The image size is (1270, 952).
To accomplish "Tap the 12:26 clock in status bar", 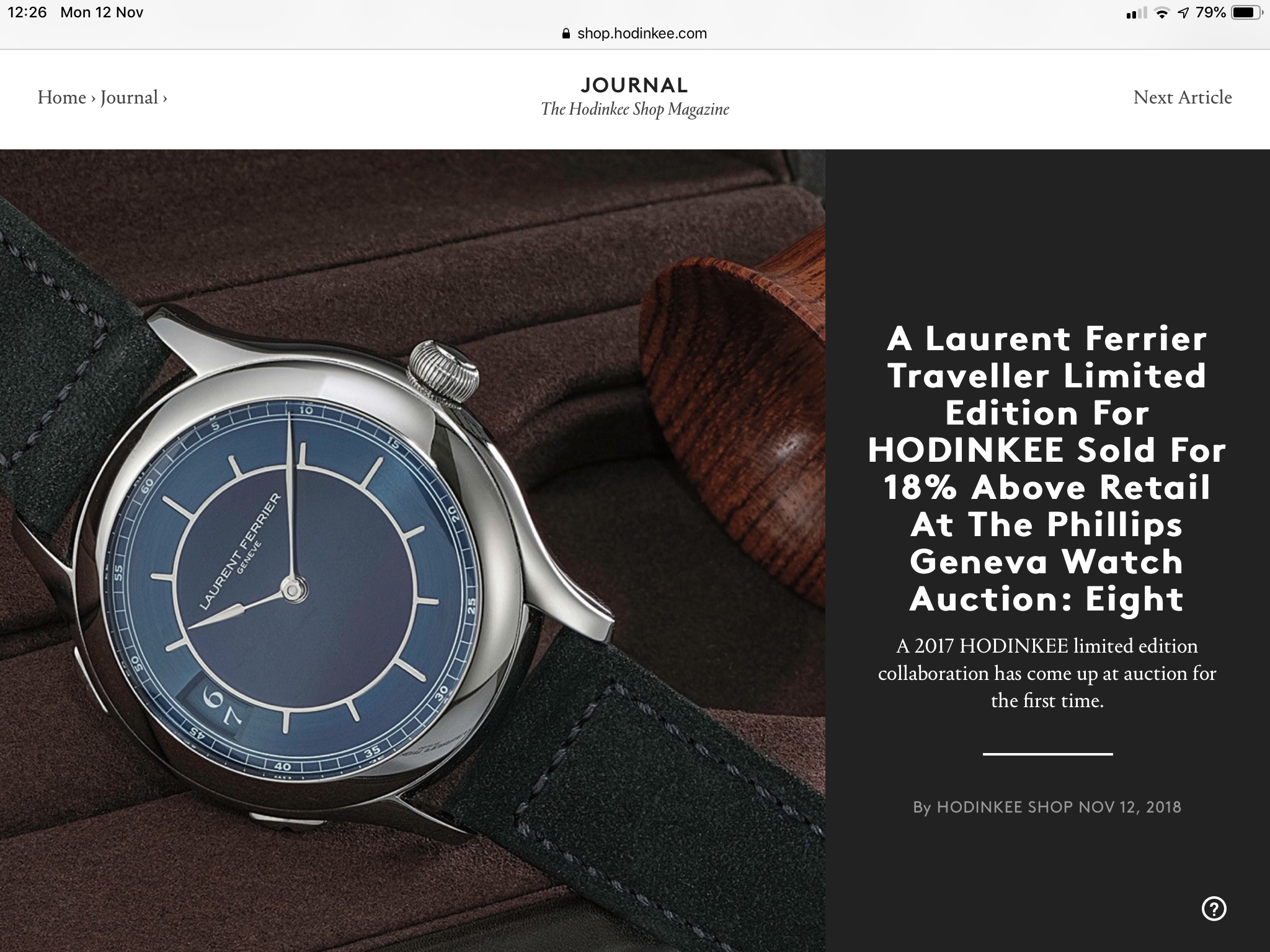I will click(x=27, y=12).
